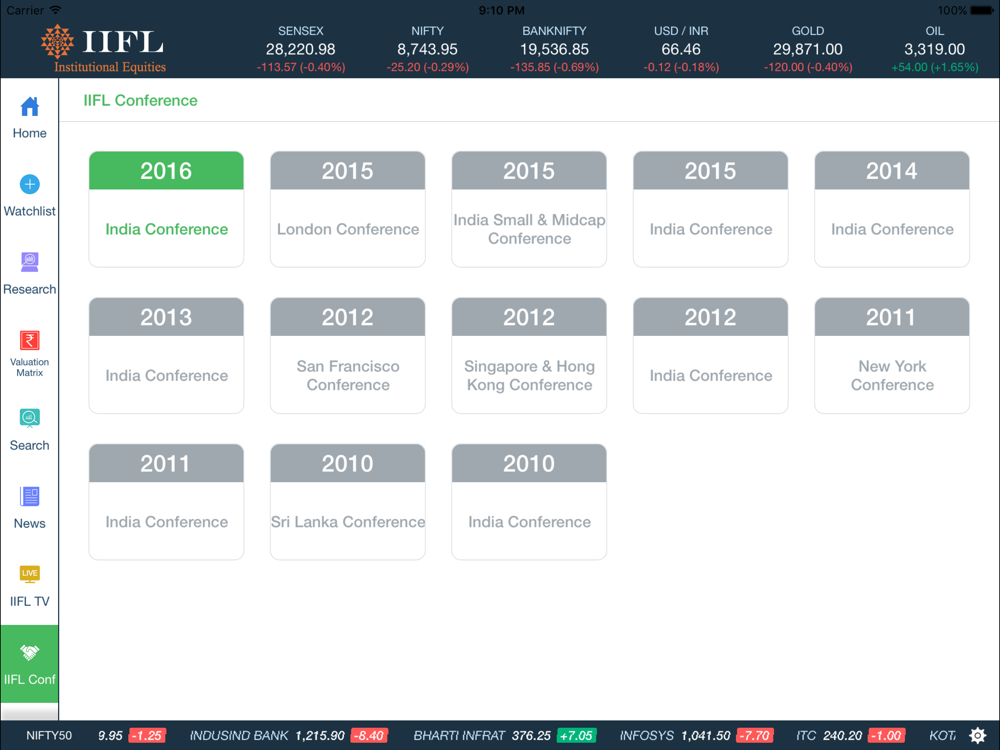Open the Search sidebar icon
Screen dimensions: 1000x750
point(29,418)
